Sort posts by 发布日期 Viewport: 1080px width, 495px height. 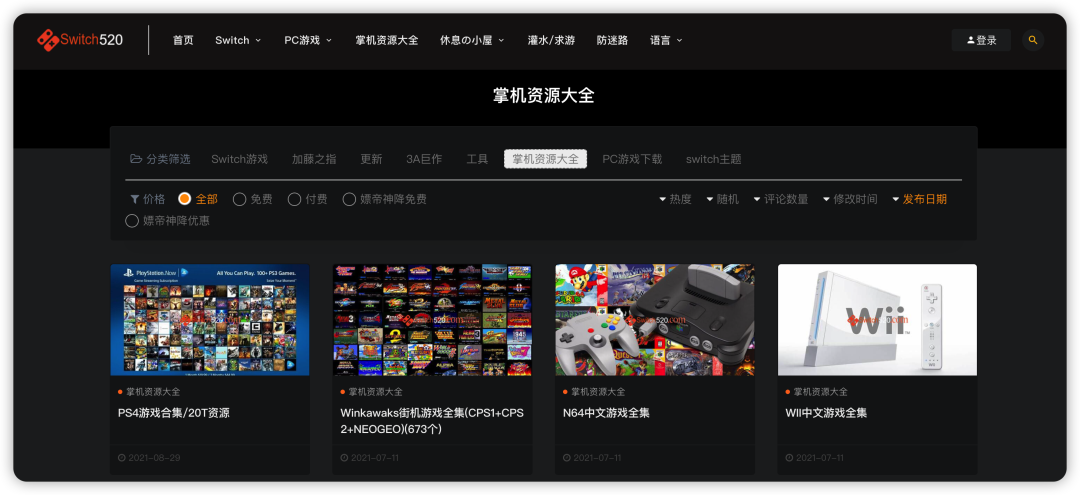coord(920,199)
